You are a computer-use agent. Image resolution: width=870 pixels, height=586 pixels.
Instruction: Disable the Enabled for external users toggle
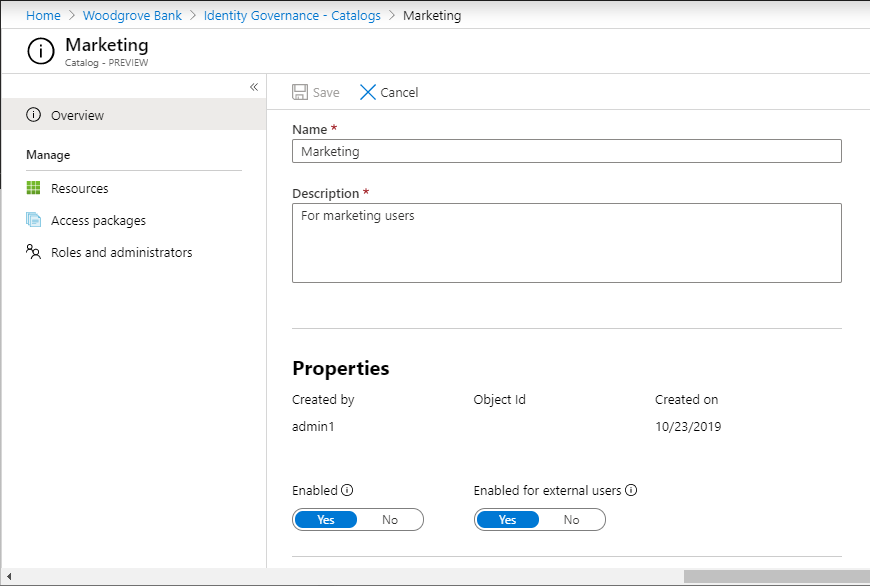point(571,519)
